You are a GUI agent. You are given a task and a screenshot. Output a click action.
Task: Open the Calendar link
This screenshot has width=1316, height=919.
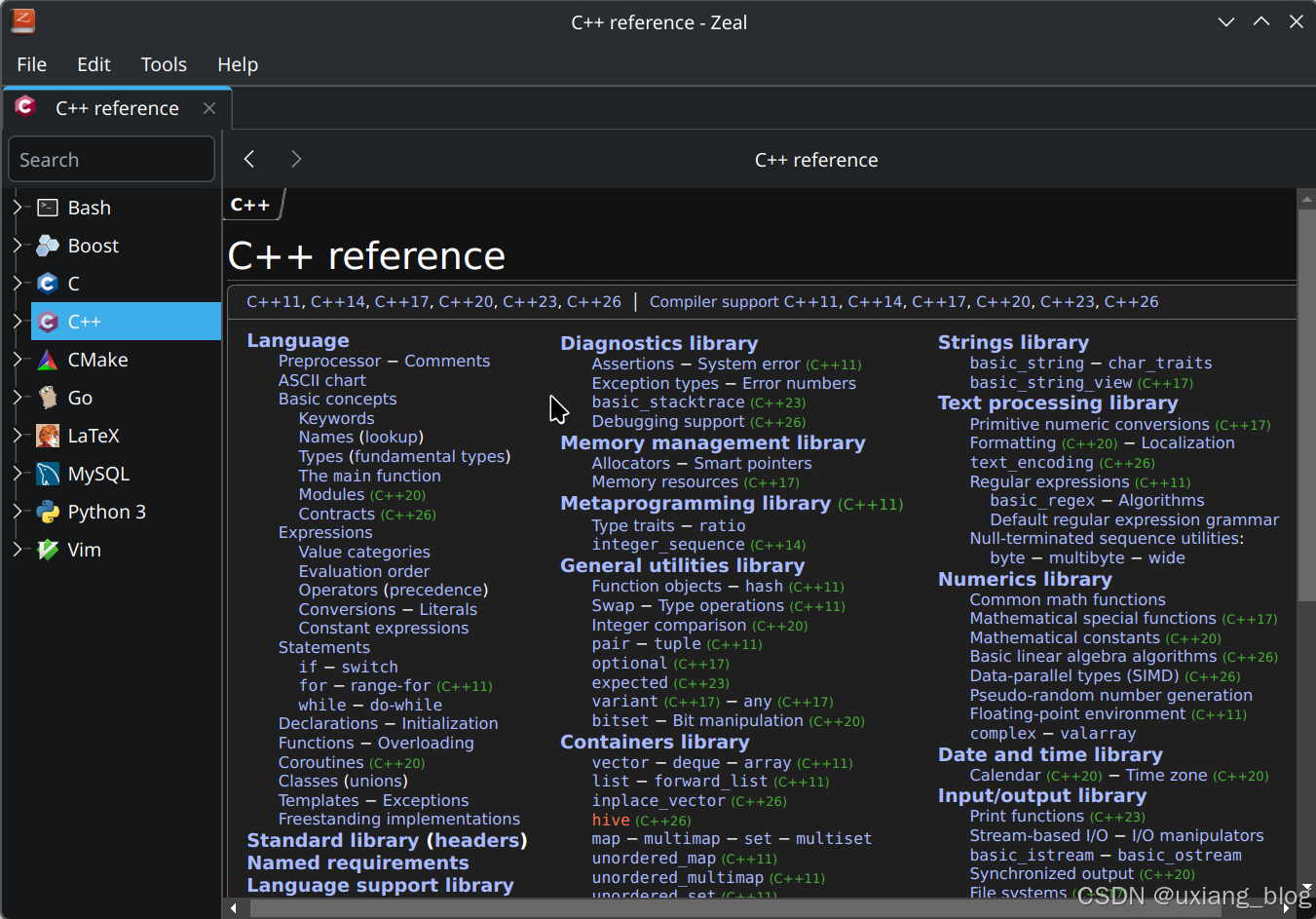pos(1005,775)
